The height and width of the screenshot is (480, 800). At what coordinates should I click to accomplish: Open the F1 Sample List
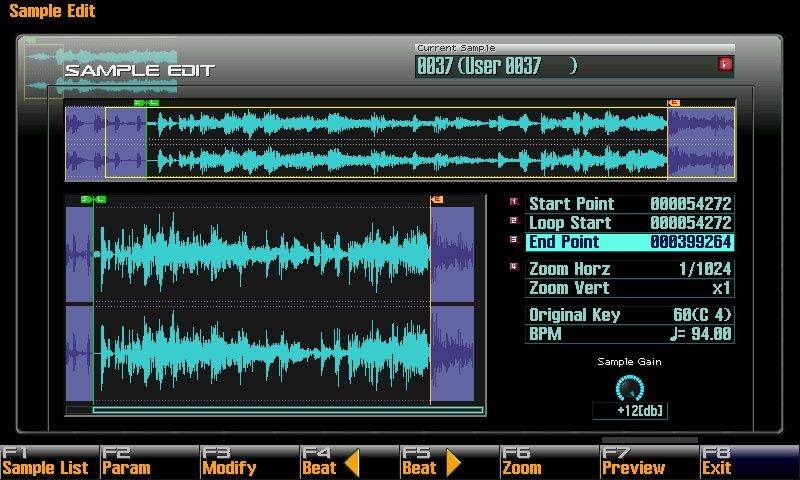click(x=49, y=462)
